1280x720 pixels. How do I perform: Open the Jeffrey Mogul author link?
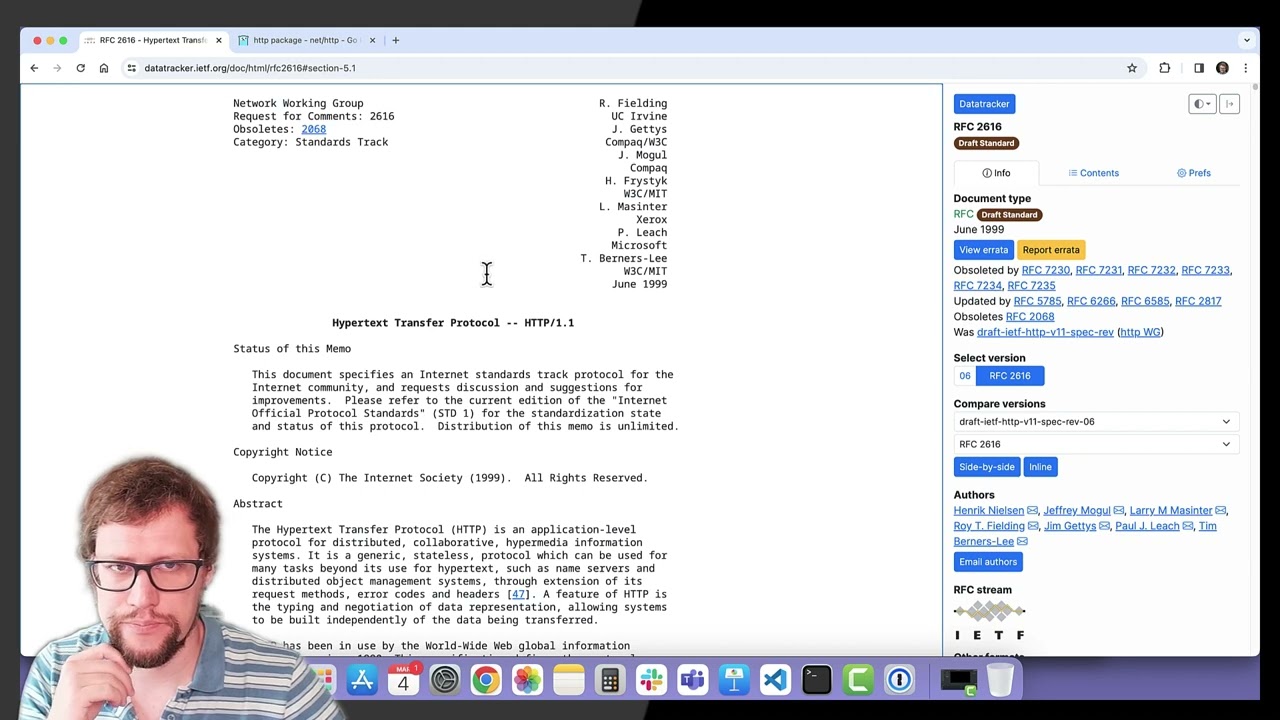pos(1077,511)
